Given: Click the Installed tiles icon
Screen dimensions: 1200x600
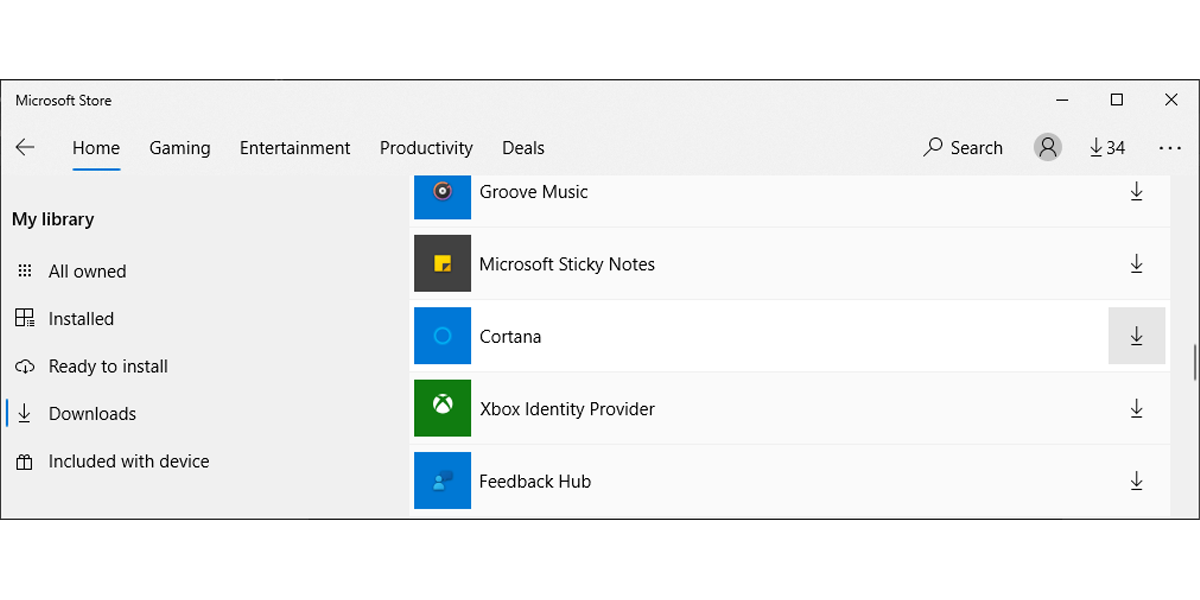Looking at the screenshot, I should (25, 318).
